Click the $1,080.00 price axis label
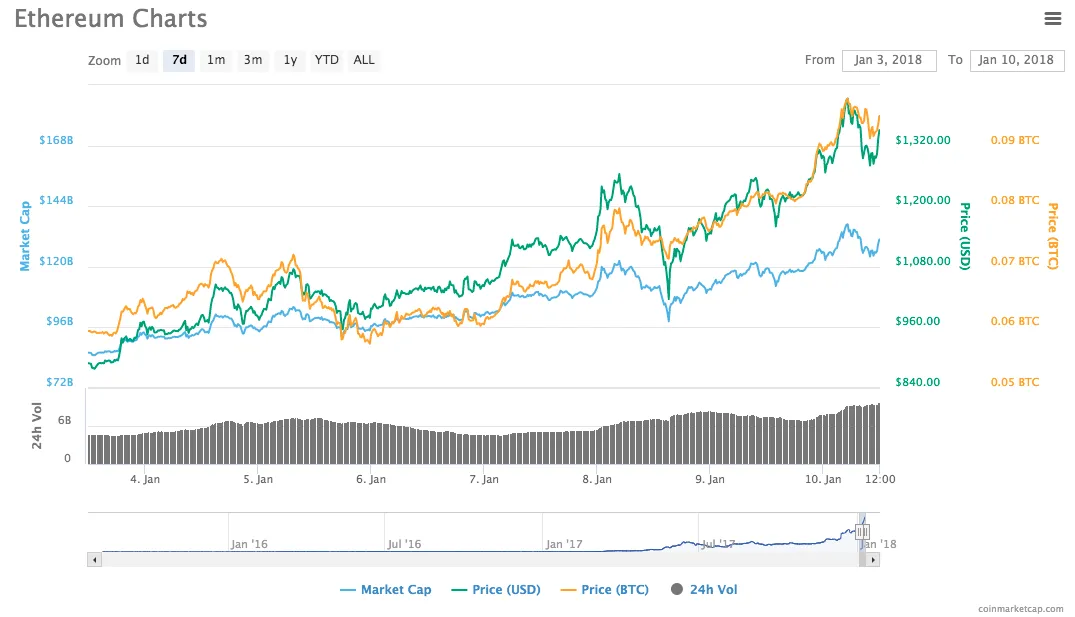Image resolution: width=1075 pixels, height=617 pixels. pos(923,261)
